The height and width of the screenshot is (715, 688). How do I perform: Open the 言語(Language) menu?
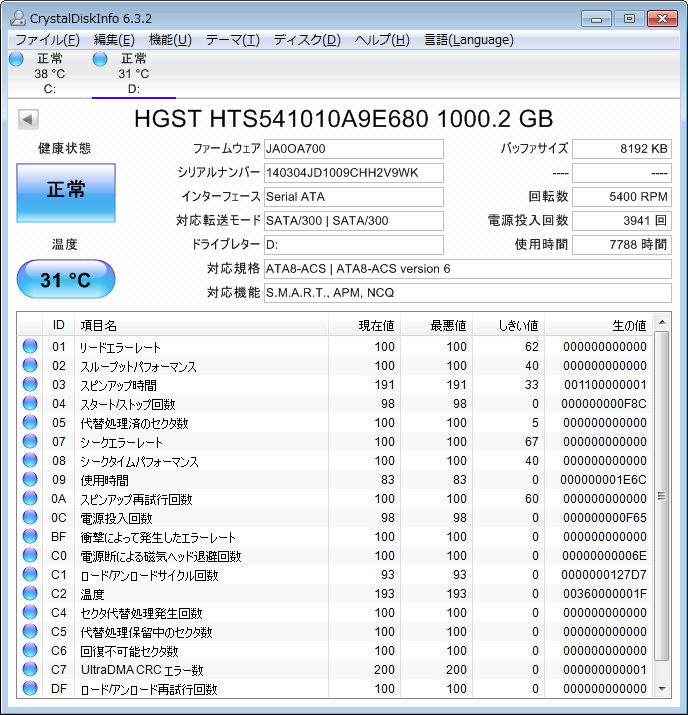pyautogui.click(x=469, y=40)
